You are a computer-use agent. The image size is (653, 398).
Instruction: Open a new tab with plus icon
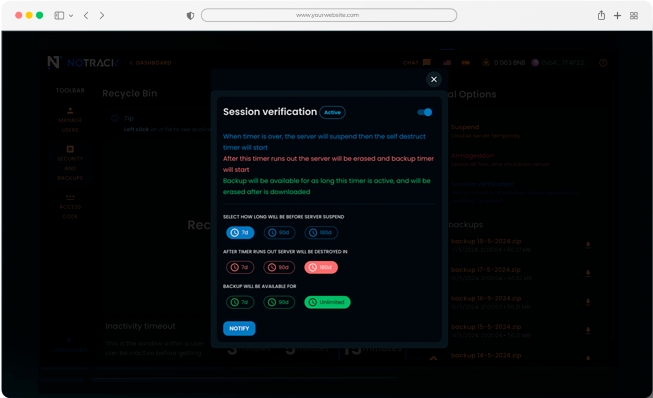coord(617,16)
